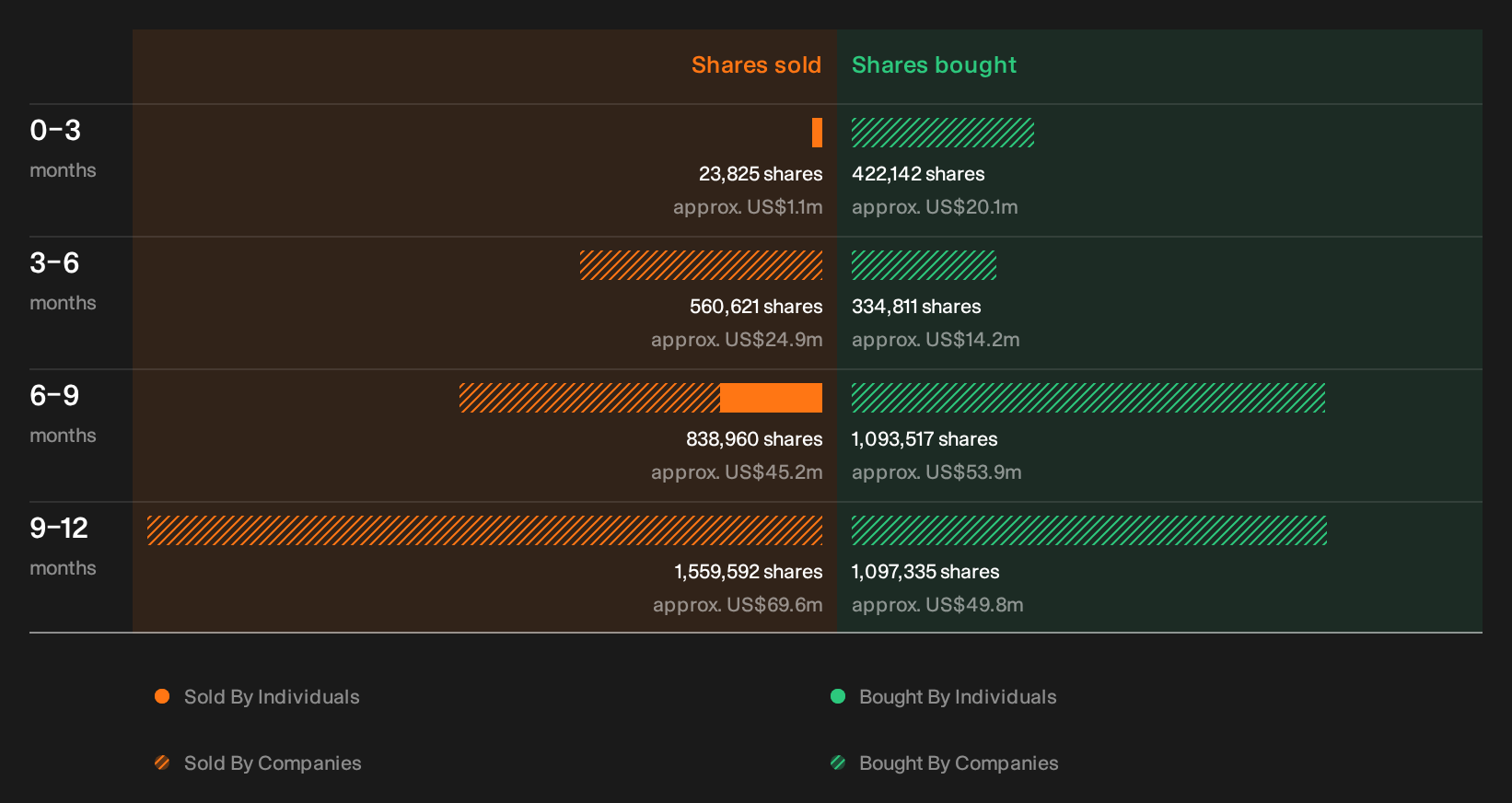
Task: Click the "approx. US$49.8m" amount
Action: click(x=937, y=605)
